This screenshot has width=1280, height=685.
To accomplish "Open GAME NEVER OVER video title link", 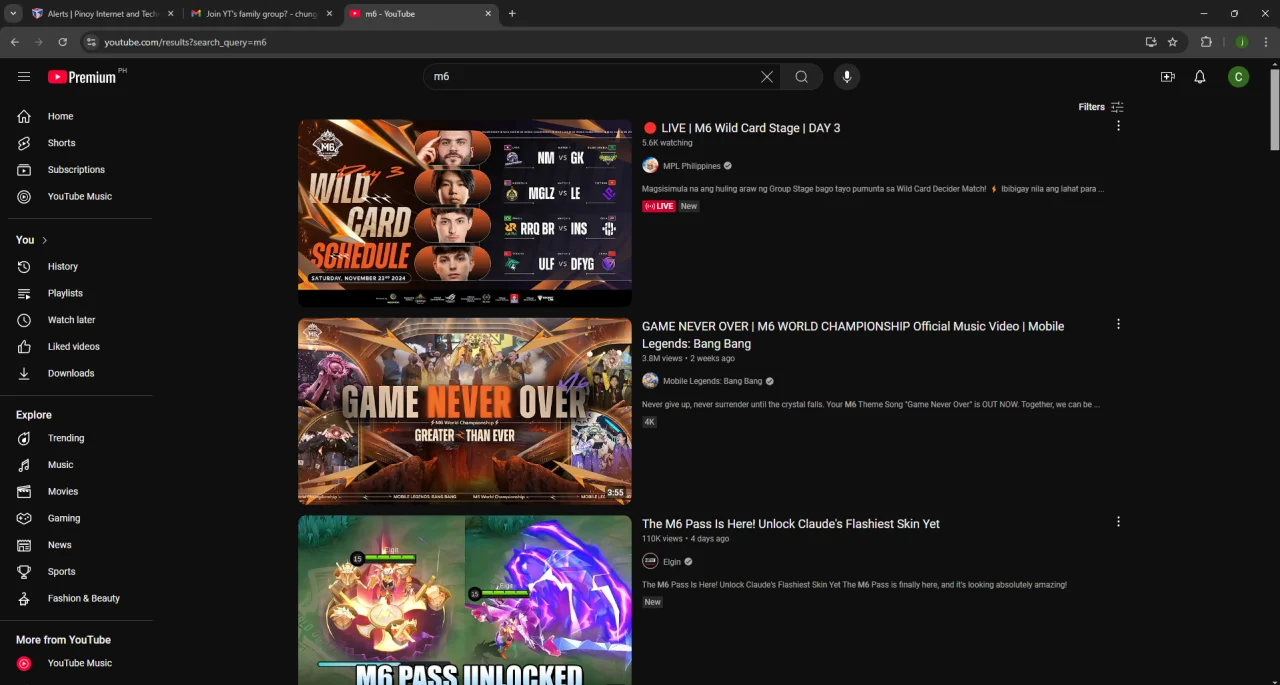I will coord(853,335).
